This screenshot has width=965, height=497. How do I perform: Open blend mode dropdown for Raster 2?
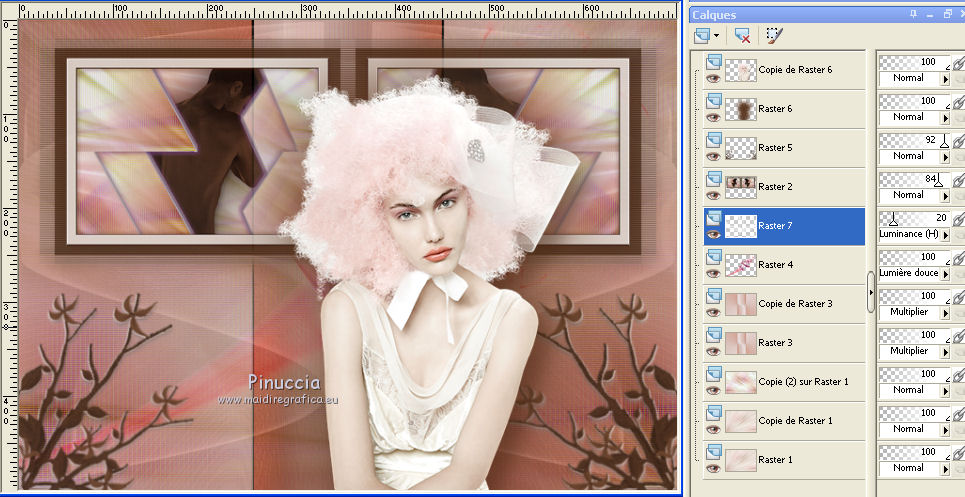pos(945,196)
